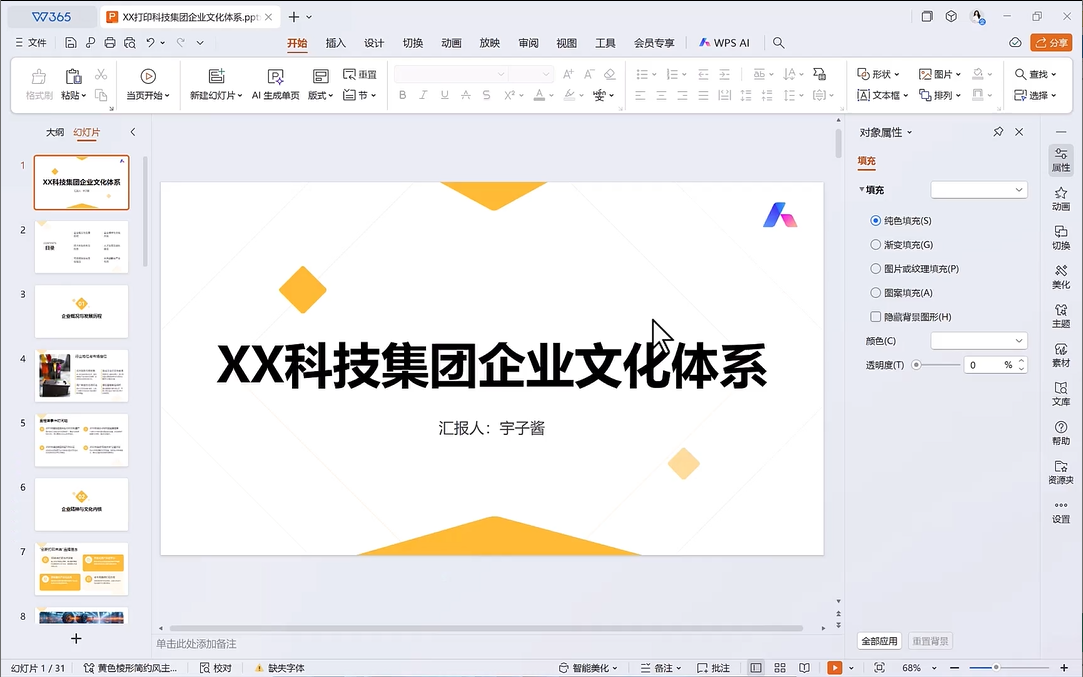1083x677 pixels.
Task: Select the 渐变填充(G) radio option
Action: pyautogui.click(x=876, y=245)
